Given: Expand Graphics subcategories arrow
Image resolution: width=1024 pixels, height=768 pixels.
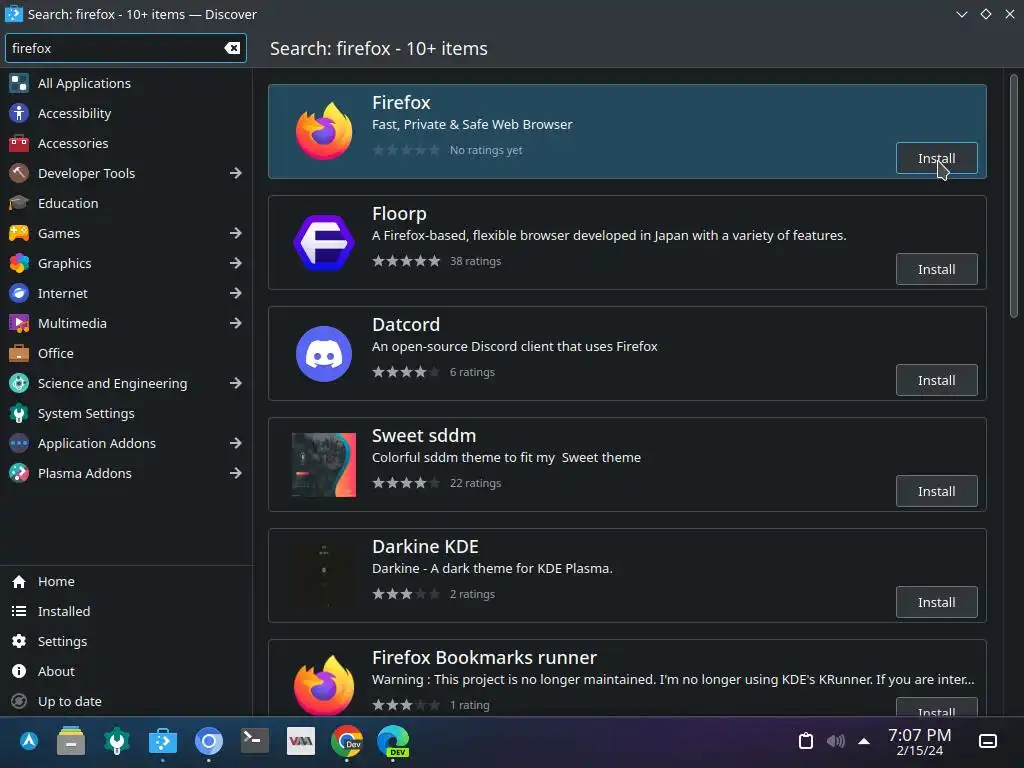Looking at the screenshot, I should point(236,263).
